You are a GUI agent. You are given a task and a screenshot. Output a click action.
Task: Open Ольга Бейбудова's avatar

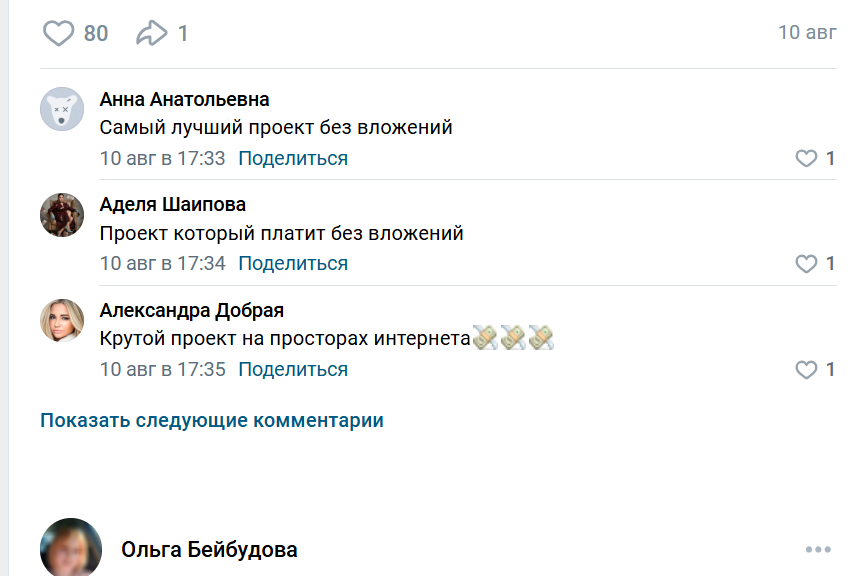[x=71, y=549]
